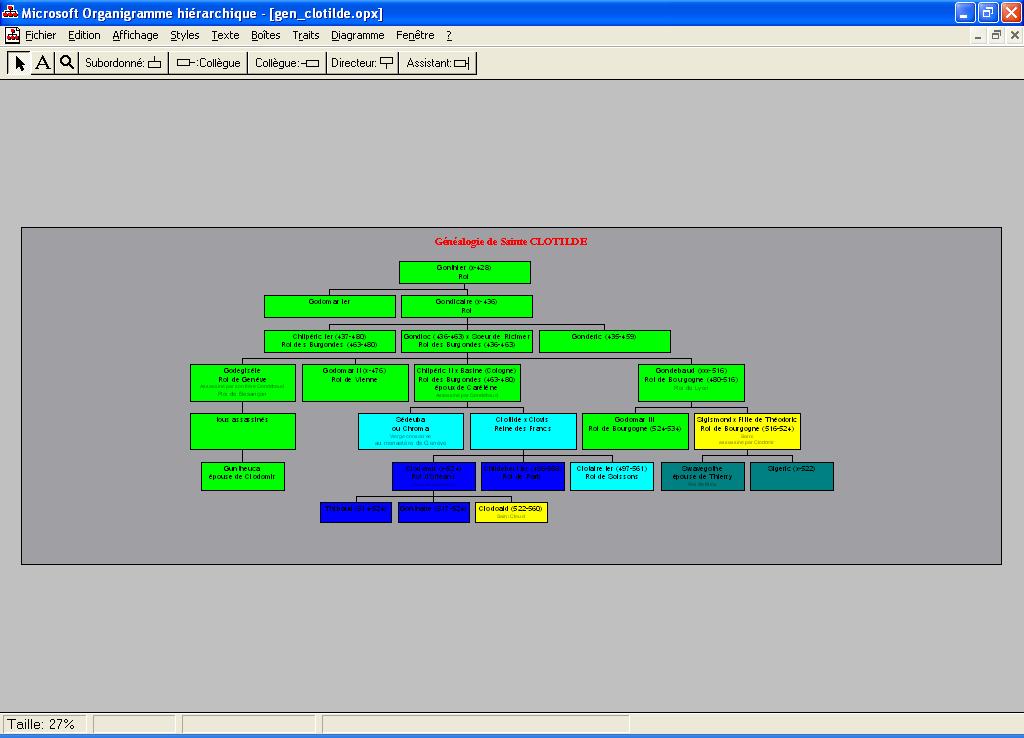Select the yellow Clodoald box
The width and height of the screenshot is (1024, 738).
coord(511,512)
